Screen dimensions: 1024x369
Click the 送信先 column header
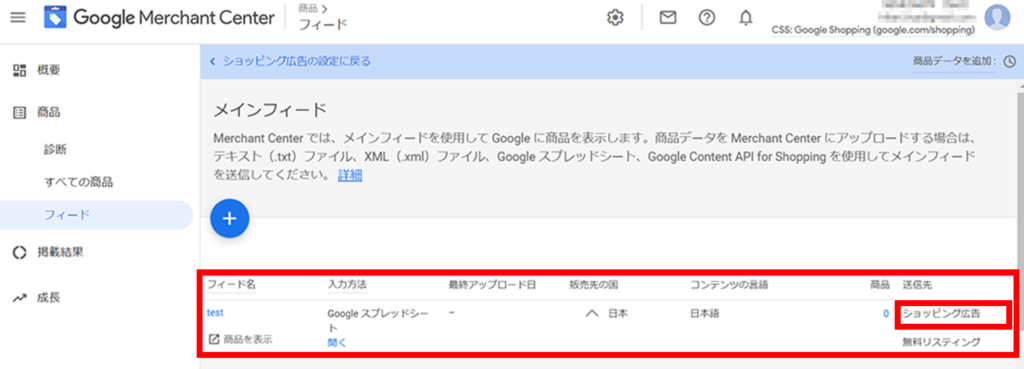pos(918,285)
